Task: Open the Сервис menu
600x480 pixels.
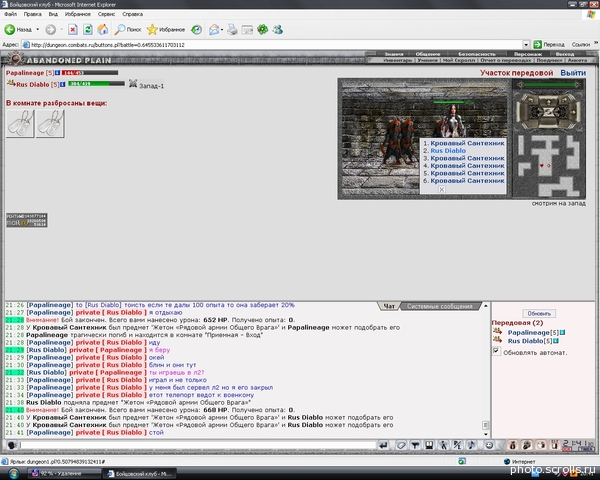Action: click(x=106, y=14)
